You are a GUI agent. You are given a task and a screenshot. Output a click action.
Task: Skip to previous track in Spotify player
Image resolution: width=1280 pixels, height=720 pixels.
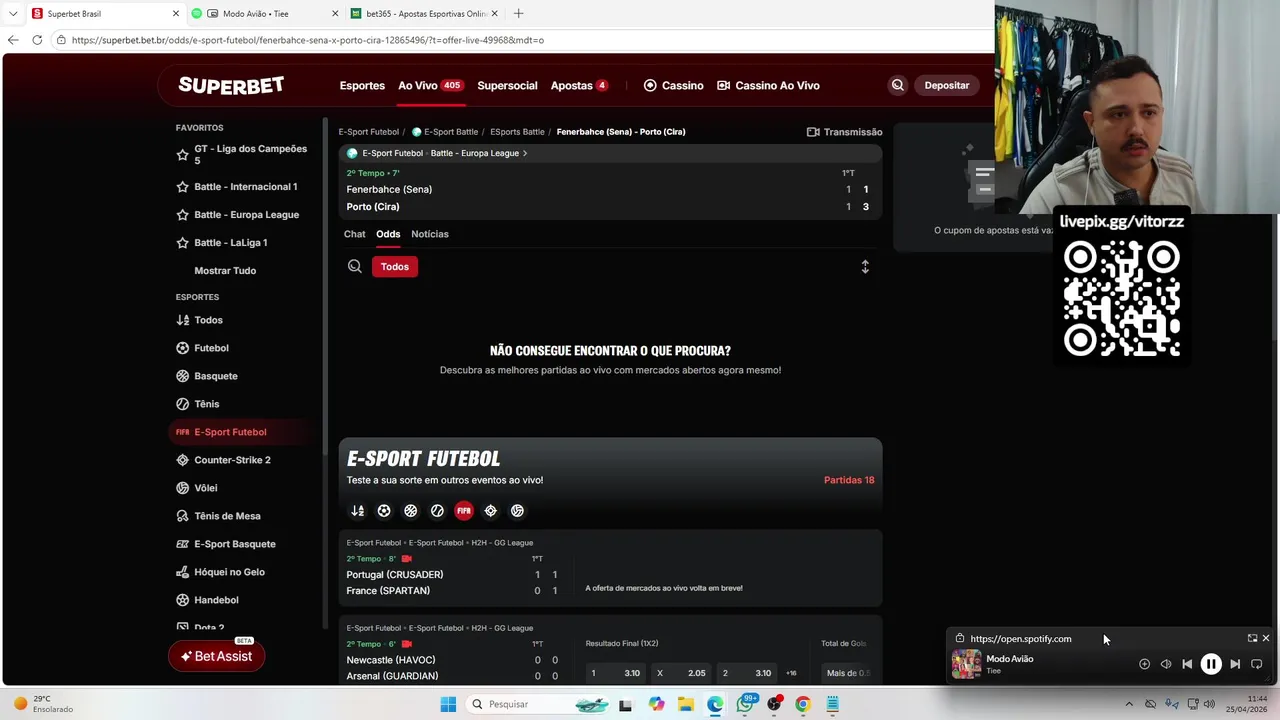(1187, 664)
